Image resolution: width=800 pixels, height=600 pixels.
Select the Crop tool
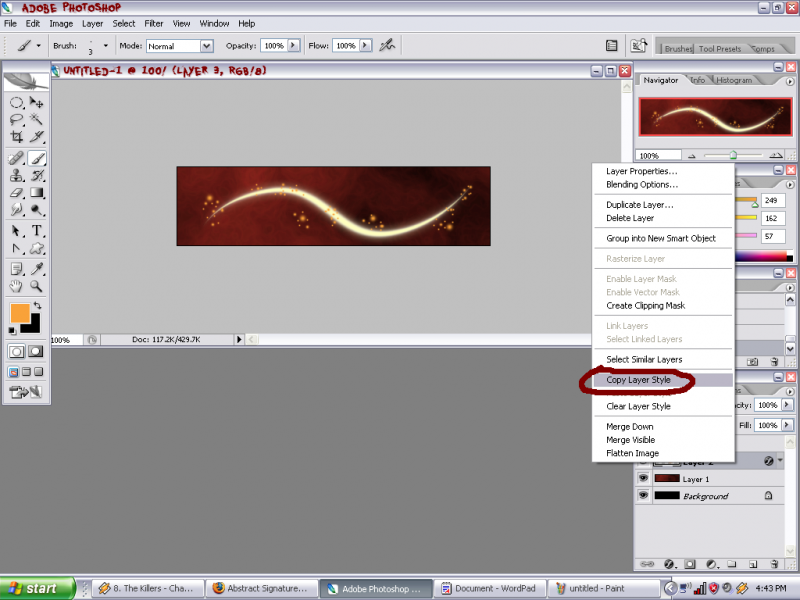(x=16, y=136)
